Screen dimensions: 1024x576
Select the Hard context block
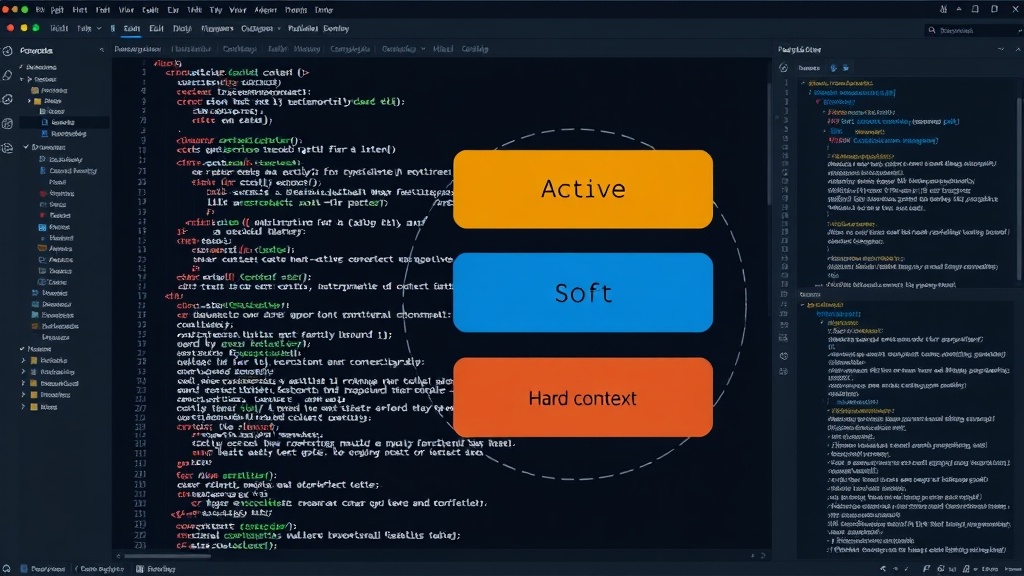click(x=583, y=397)
